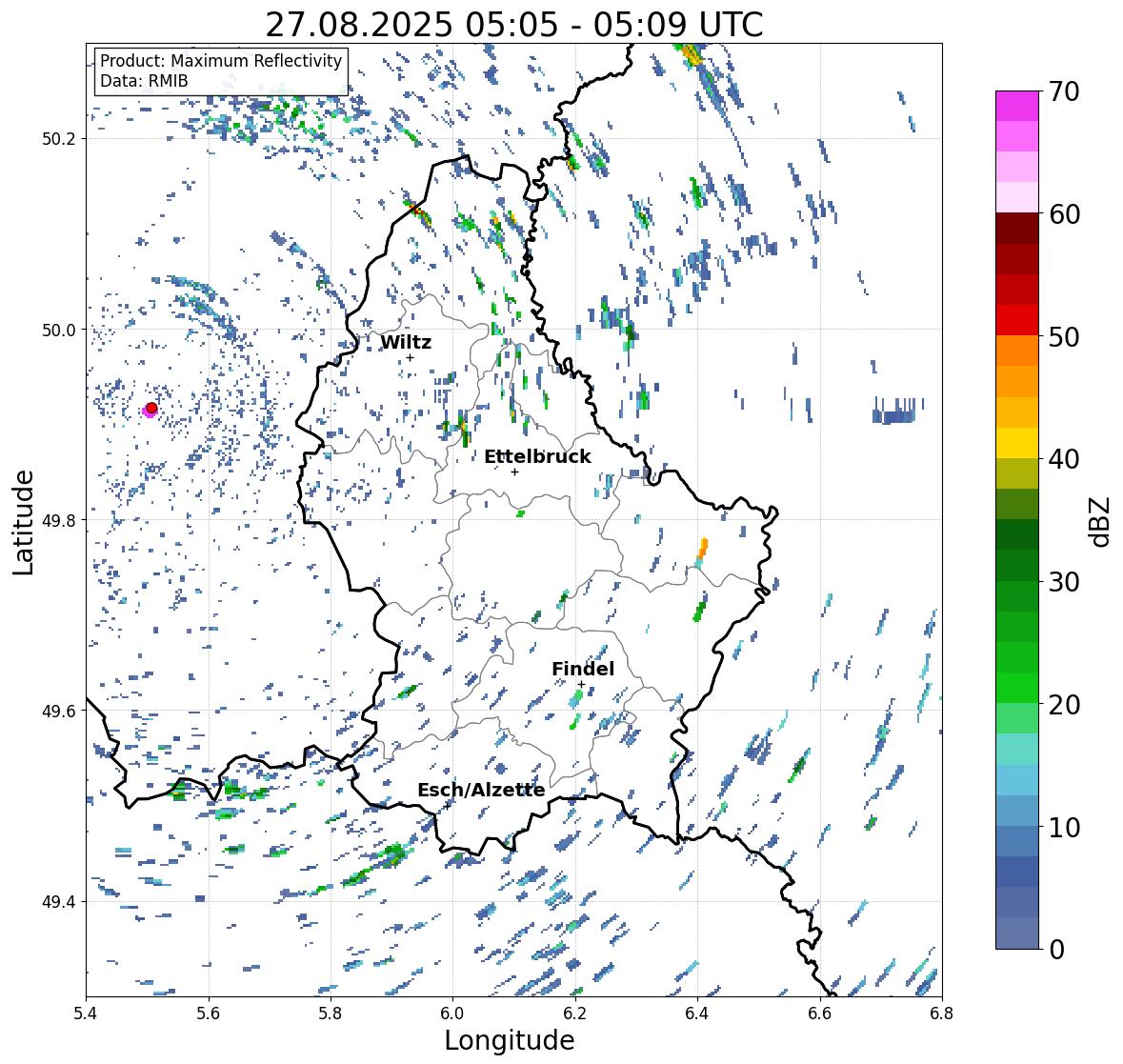Click the latitude tick label 49.8
1123x1064 pixels.
[x=59, y=520]
